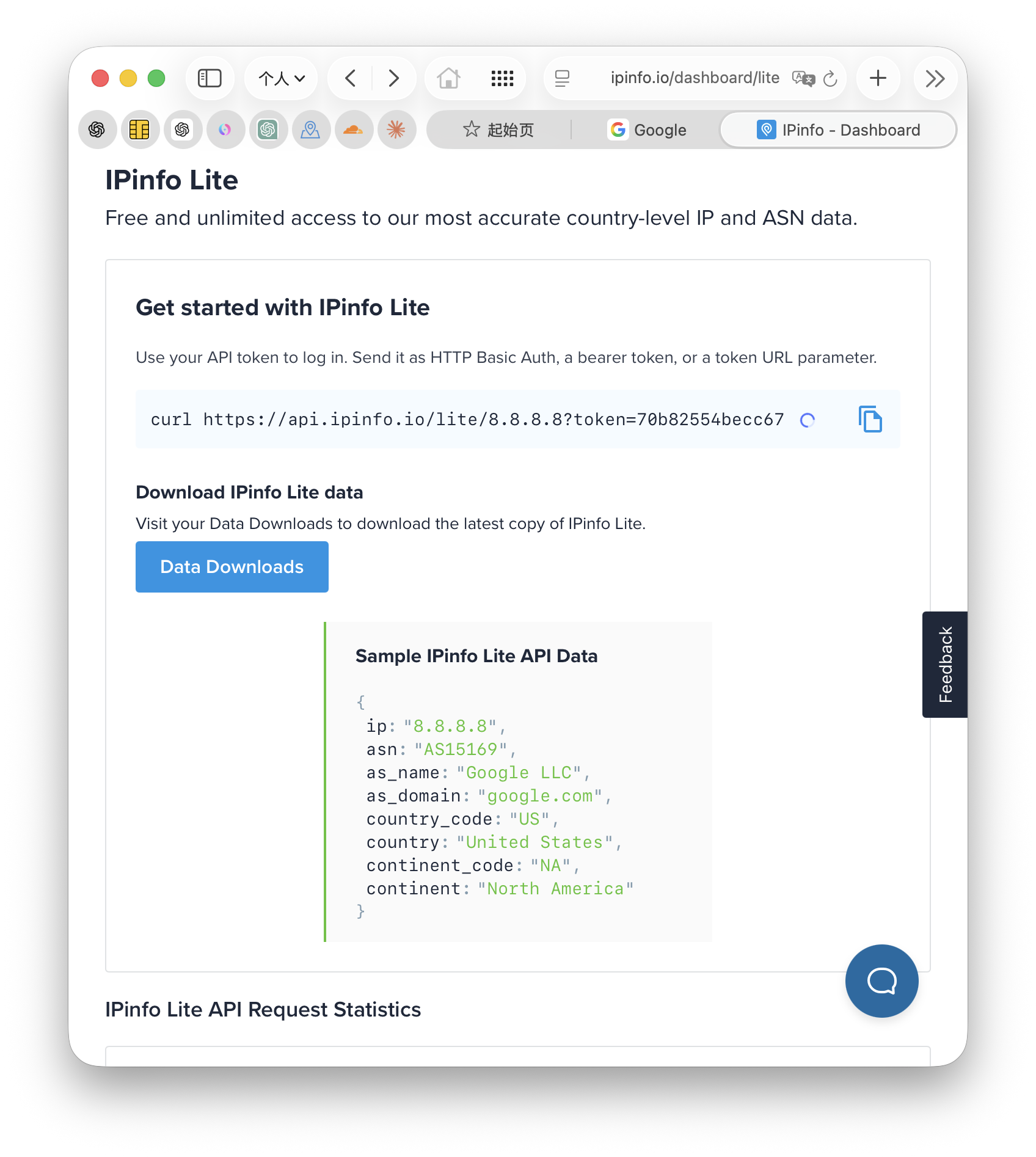Click the "North America" continent value
This screenshot has width=1036, height=1157.
coord(555,889)
